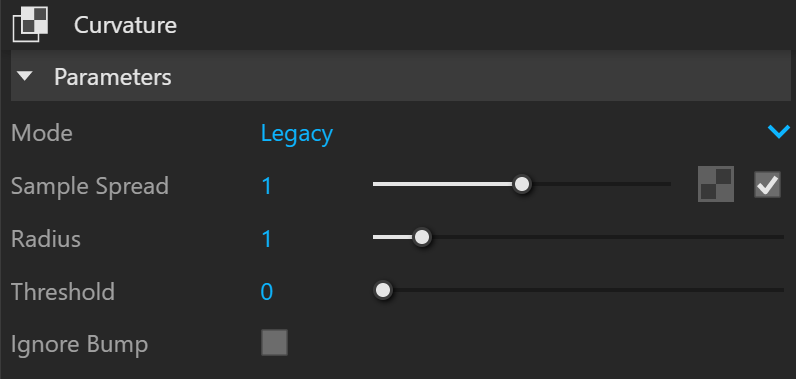This screenshot has width=796, height=379.
Task: Collapse the Parameters section triangle
Action: (25, 77)
